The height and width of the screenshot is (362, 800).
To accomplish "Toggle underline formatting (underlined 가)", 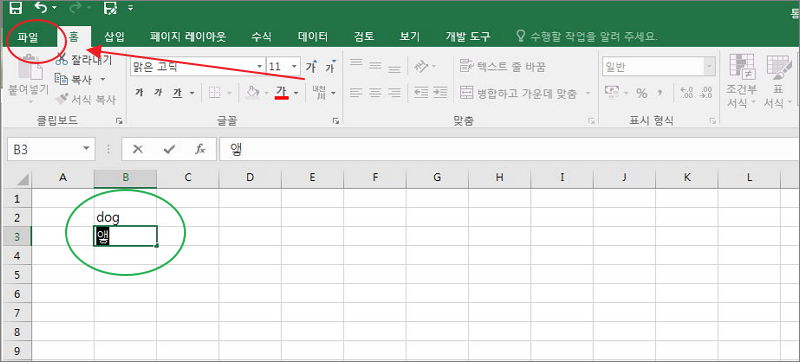I will point(177,93).
